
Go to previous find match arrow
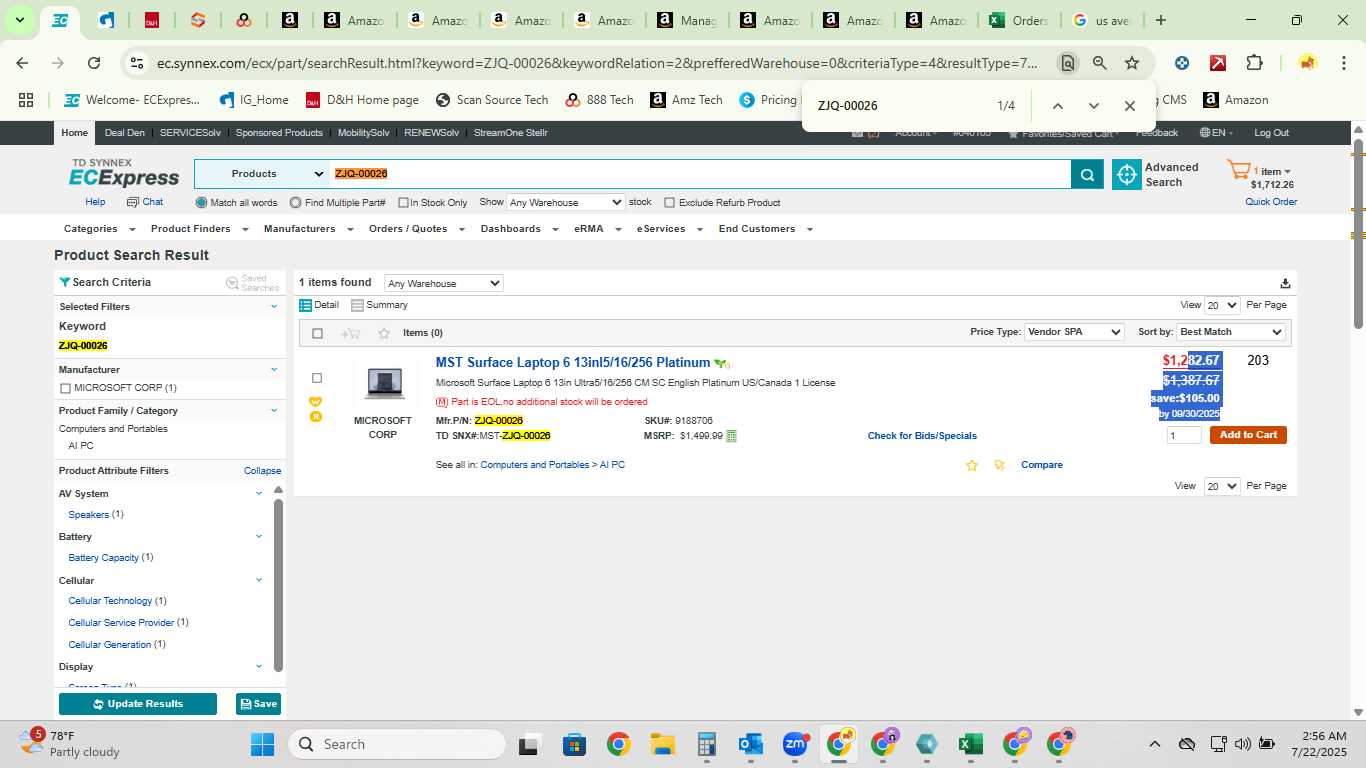(1057, 106)
